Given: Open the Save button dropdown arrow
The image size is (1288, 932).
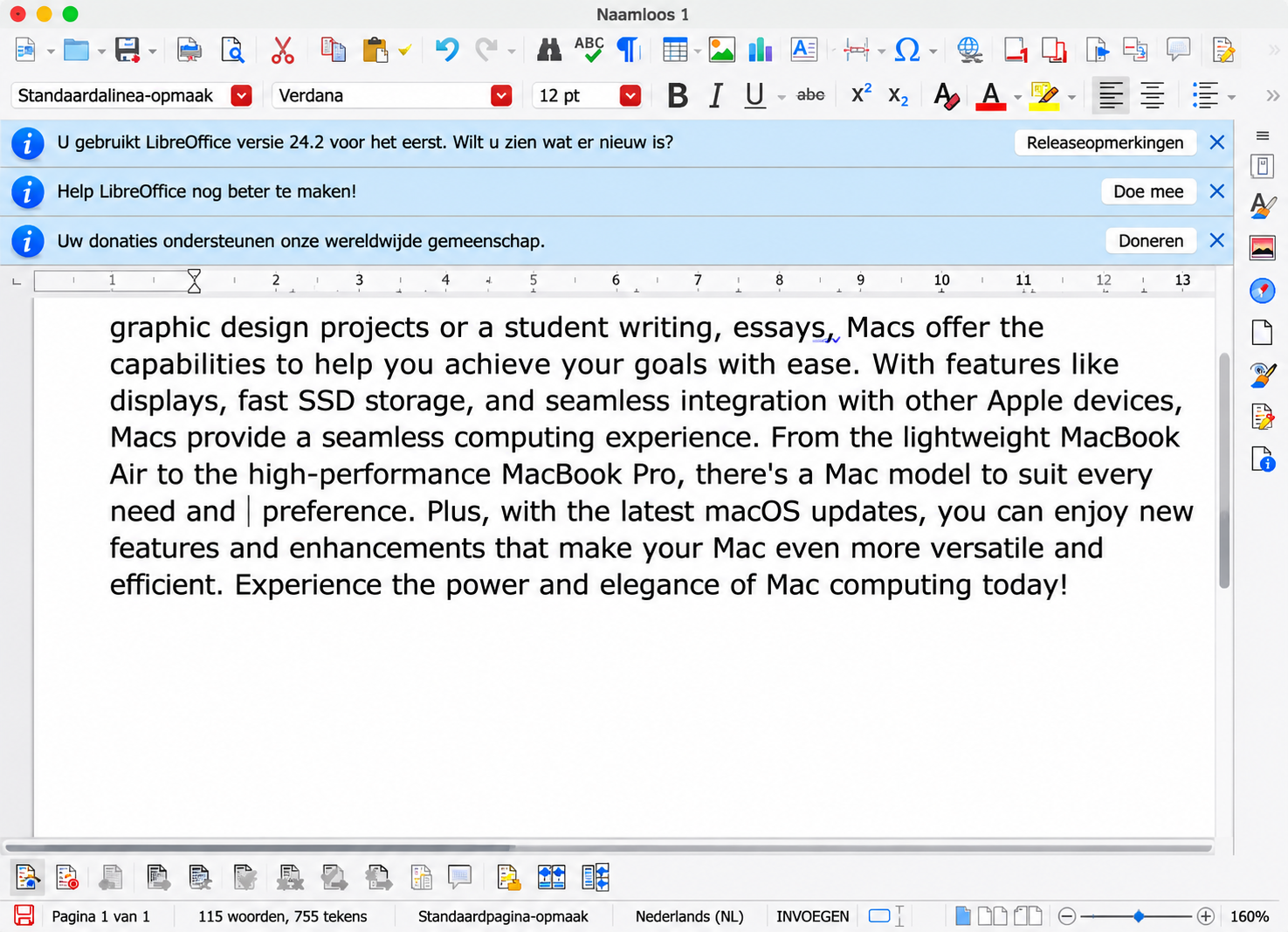Looking at the screenshot, I should pos(152,52).
